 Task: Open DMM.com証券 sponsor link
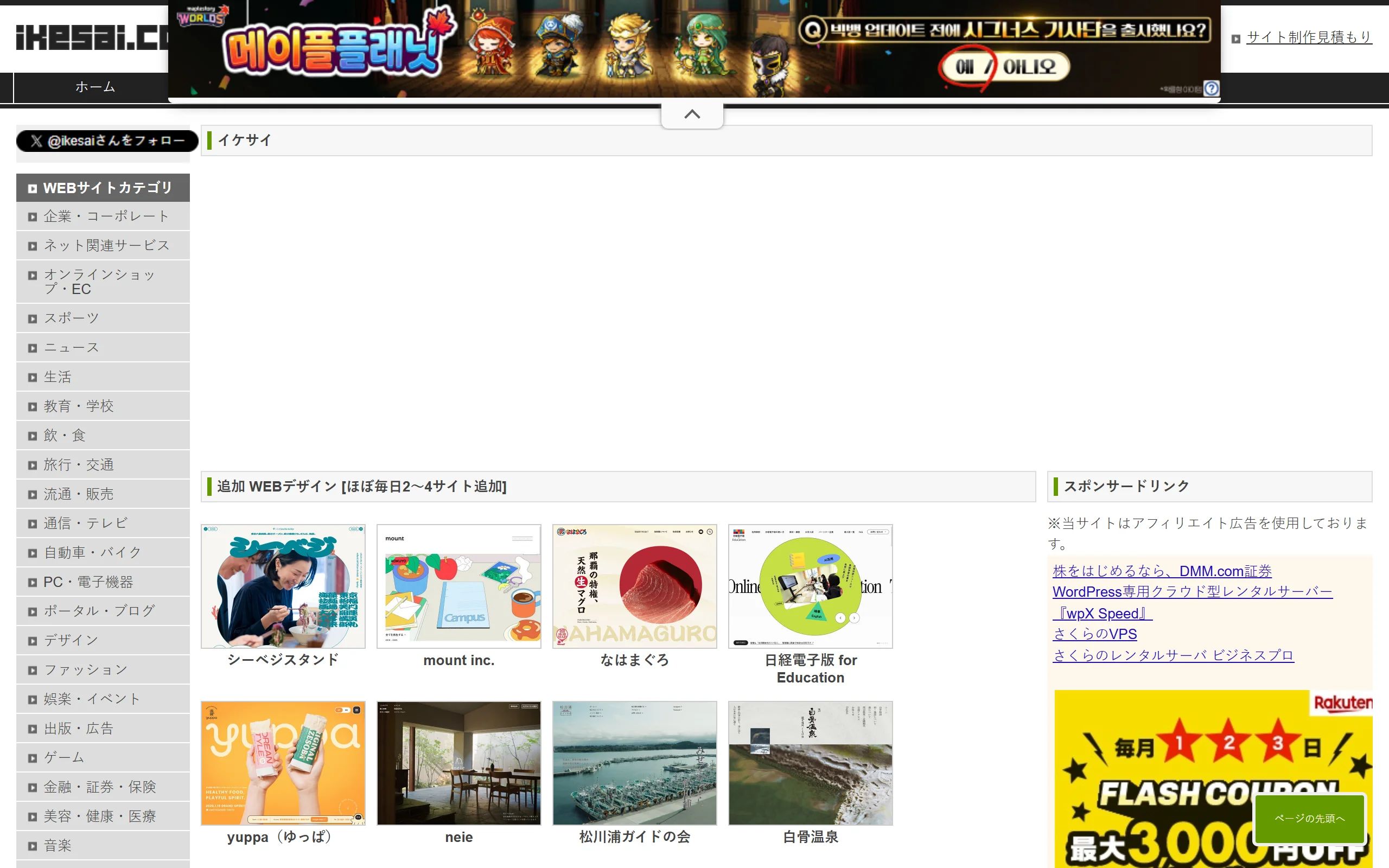1162,571
